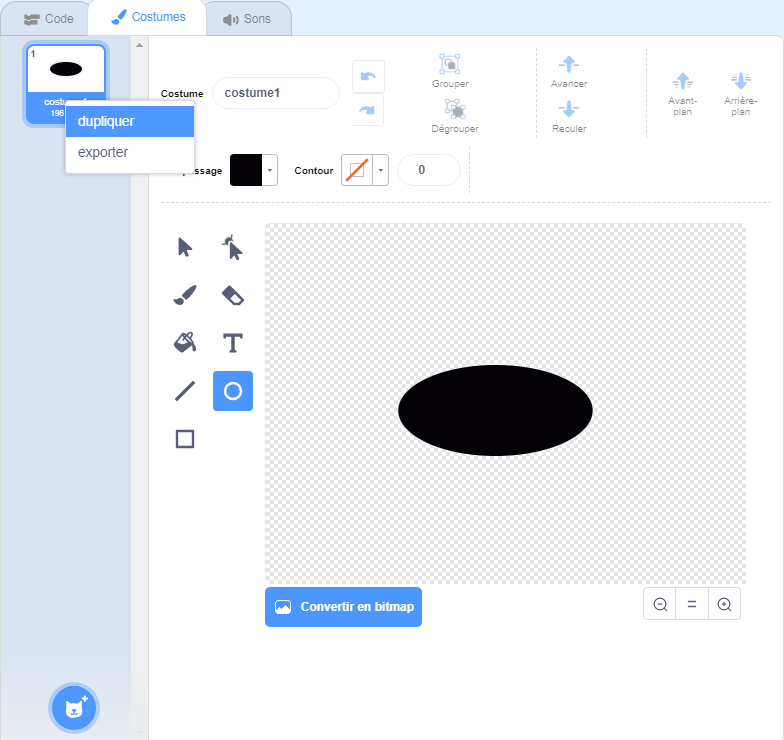The image size is (784, 740).
Task: Select the Reshape tool
Action: coord(232,247)
